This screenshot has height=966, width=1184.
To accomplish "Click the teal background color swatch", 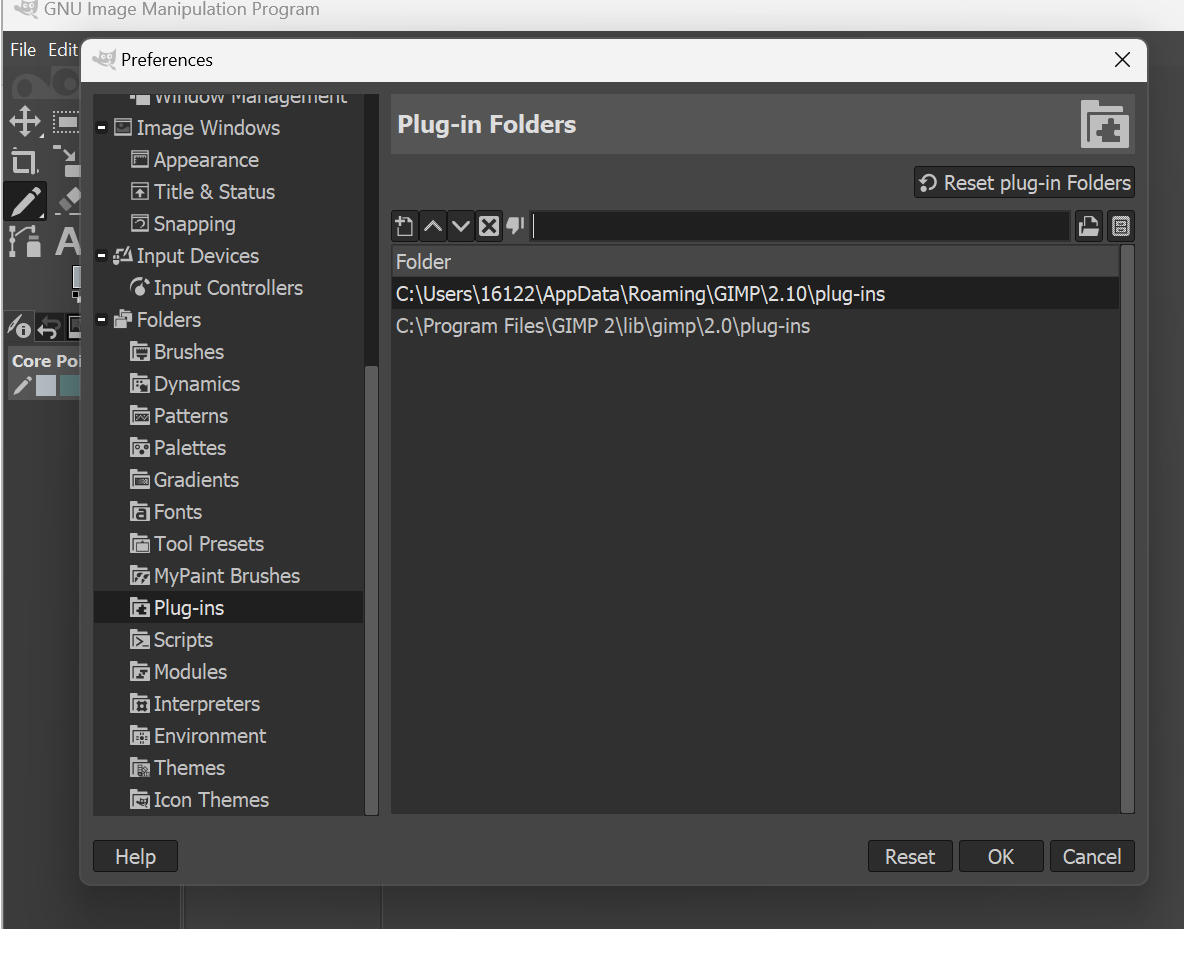I will (70, 385).
